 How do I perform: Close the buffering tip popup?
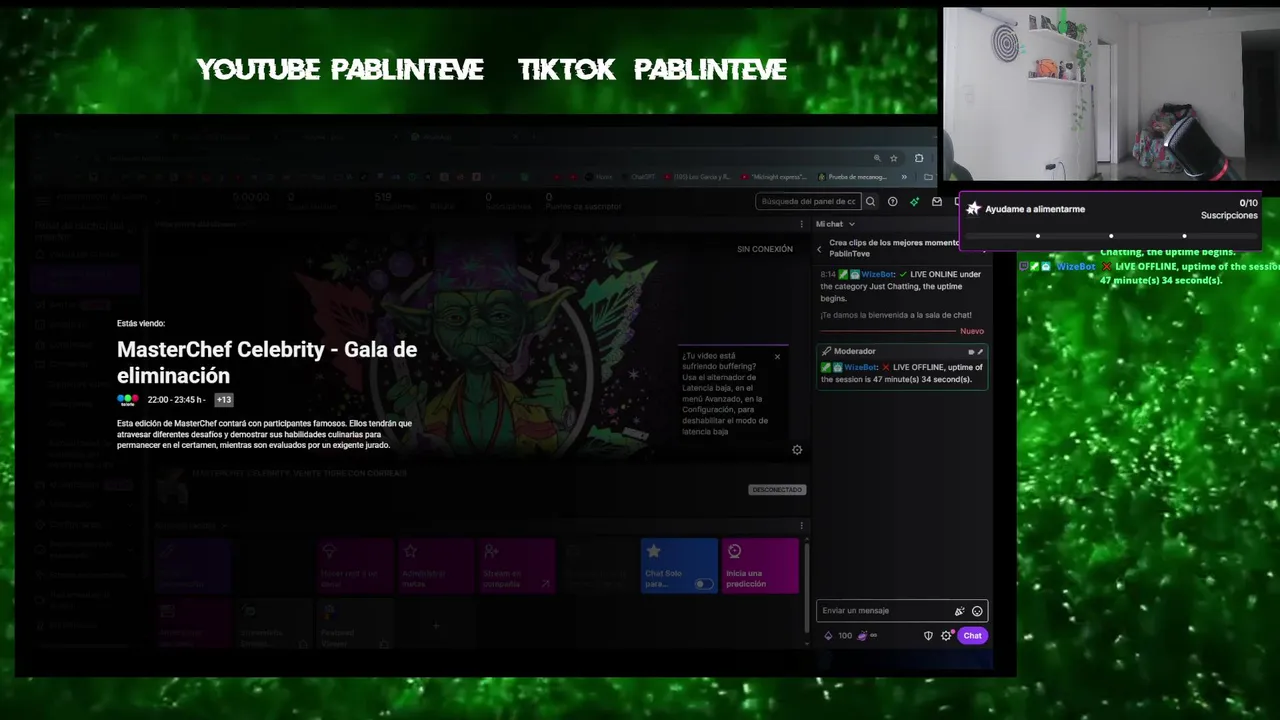pyautogui.click(x=777, y=357)
